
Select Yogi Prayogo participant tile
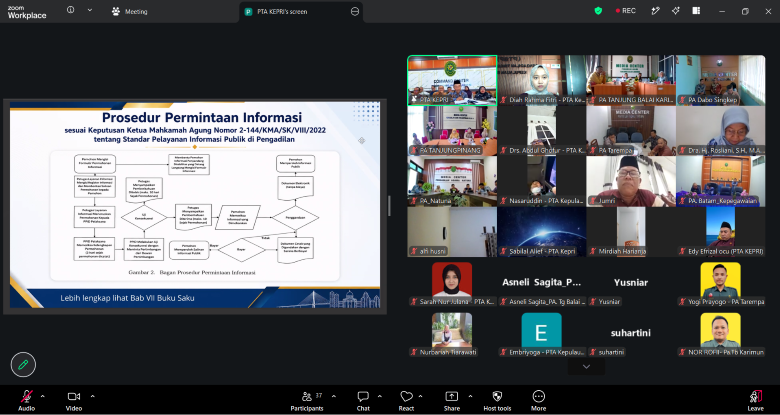[x=721, y=283]
